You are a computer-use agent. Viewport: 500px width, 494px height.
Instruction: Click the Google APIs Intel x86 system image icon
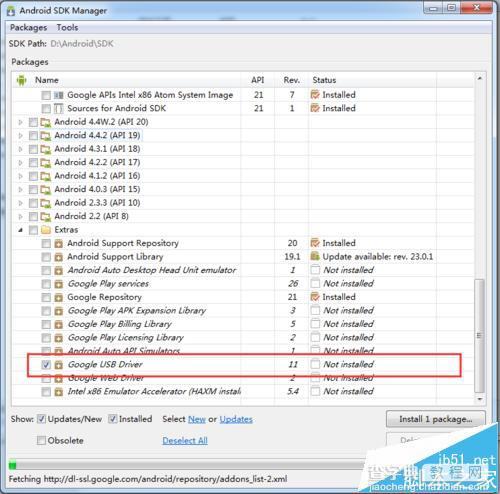point(58,95)
